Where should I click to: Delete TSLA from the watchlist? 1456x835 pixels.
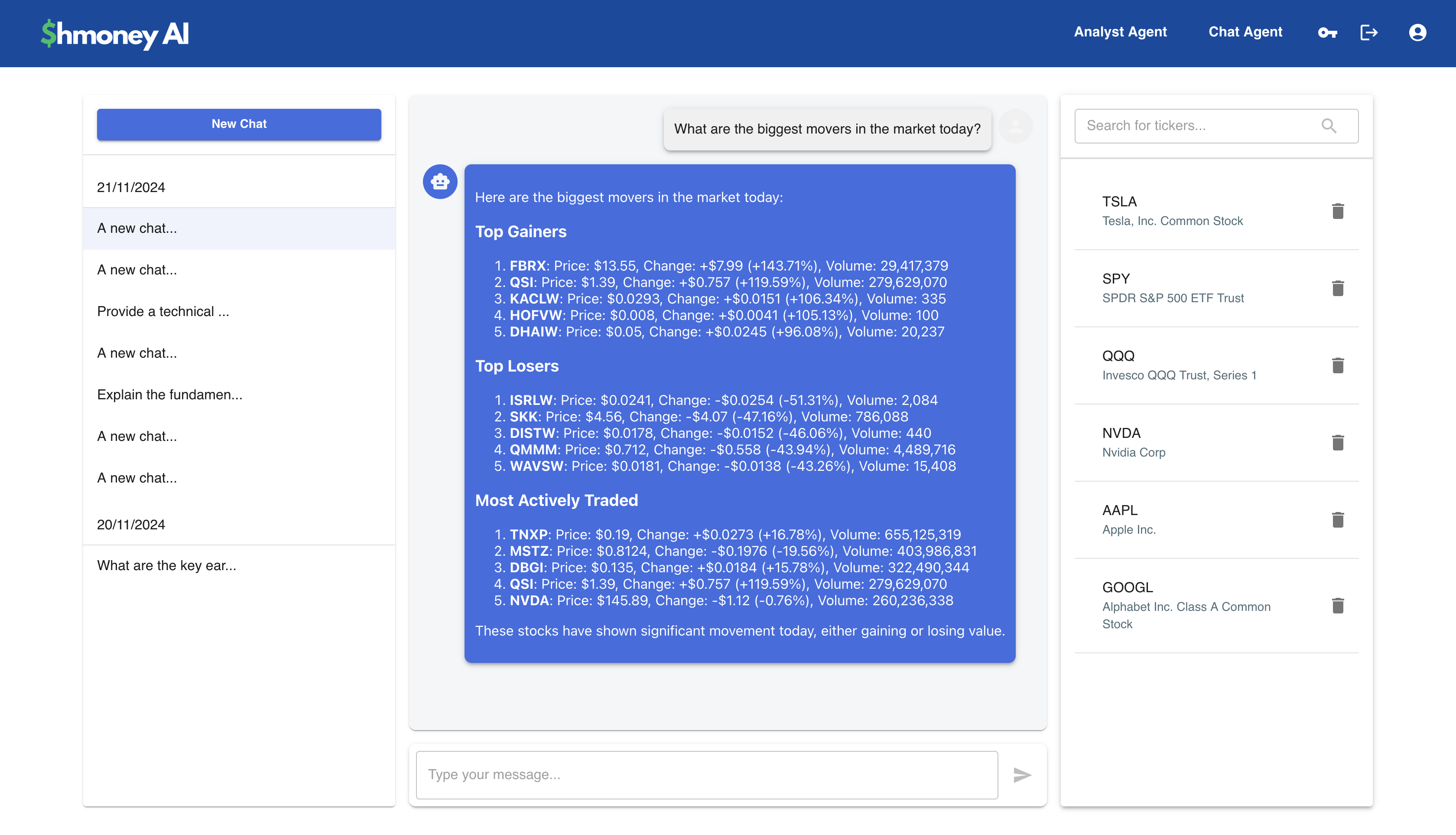pos(1337,211)
